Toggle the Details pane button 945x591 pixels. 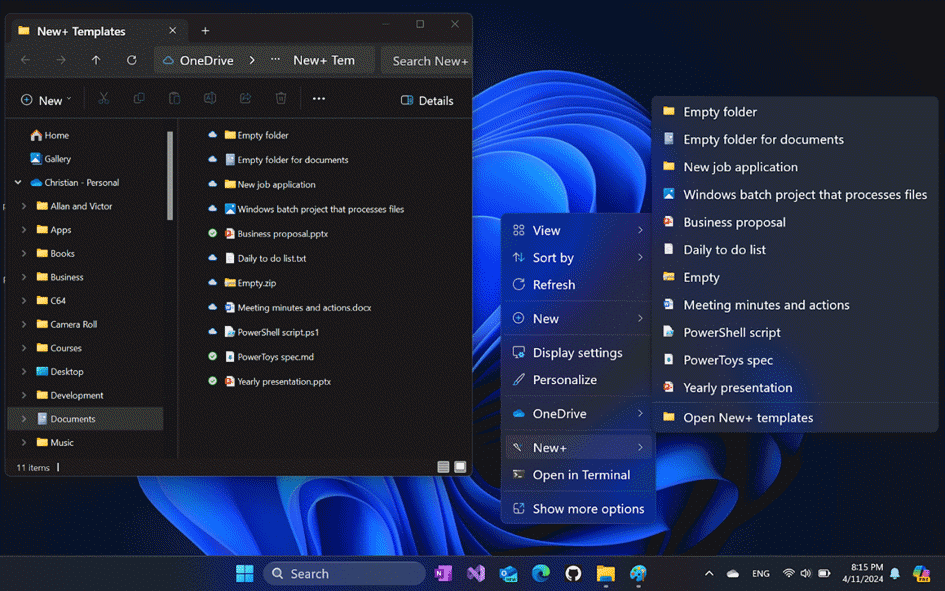427,100
